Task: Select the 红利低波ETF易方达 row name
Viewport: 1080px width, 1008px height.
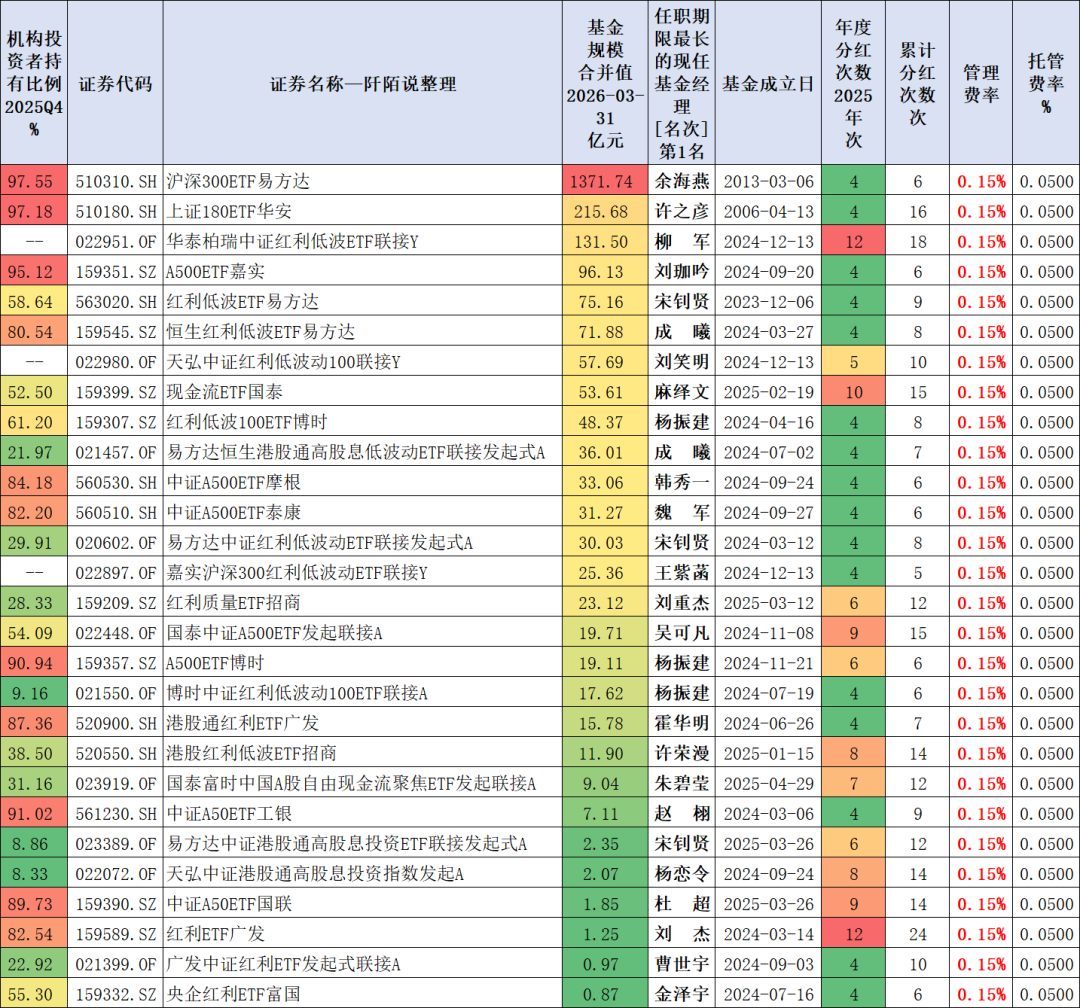Action: click(x=363, y=301)
